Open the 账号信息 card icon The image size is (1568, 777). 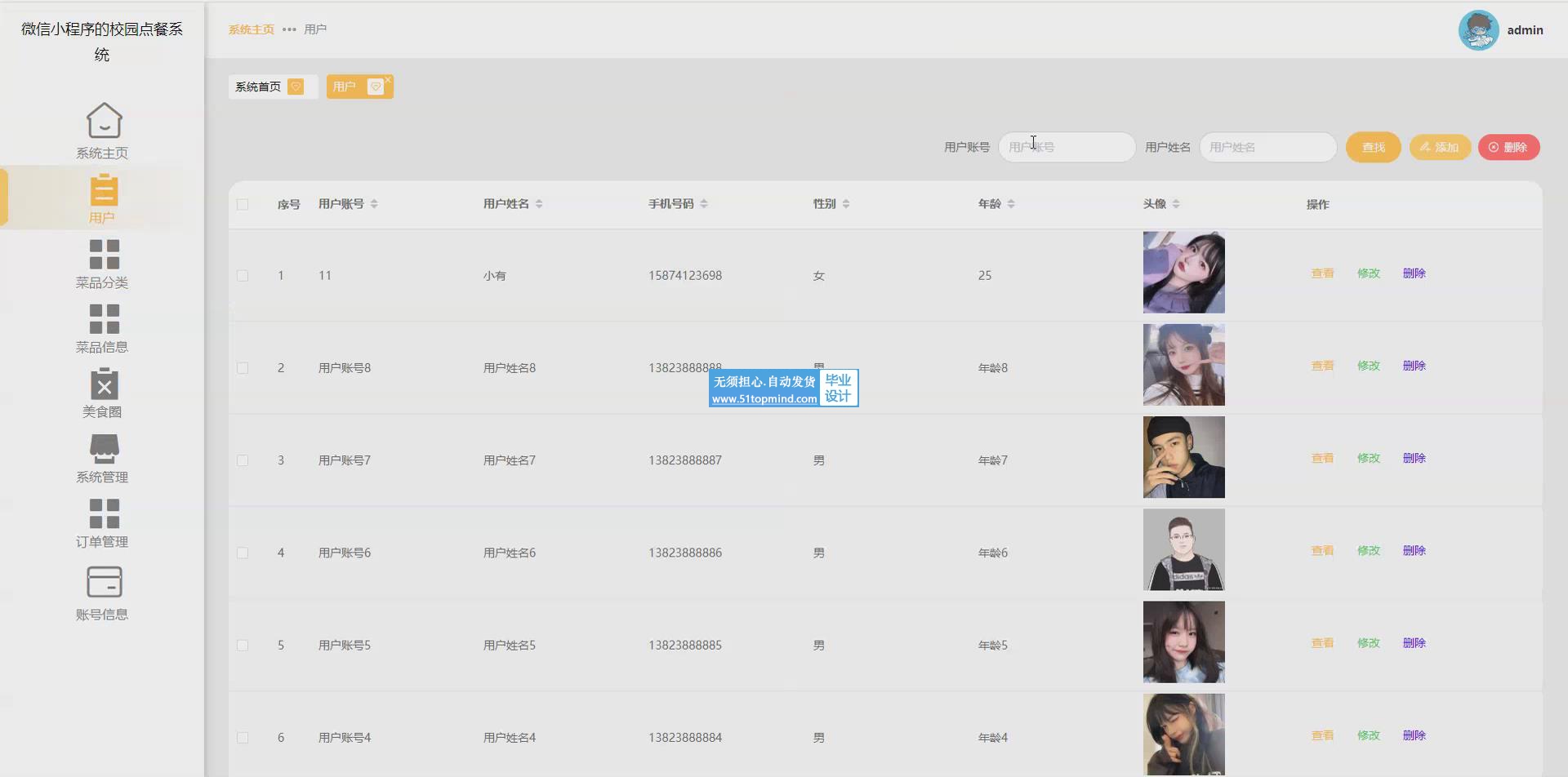coord(104,582)
